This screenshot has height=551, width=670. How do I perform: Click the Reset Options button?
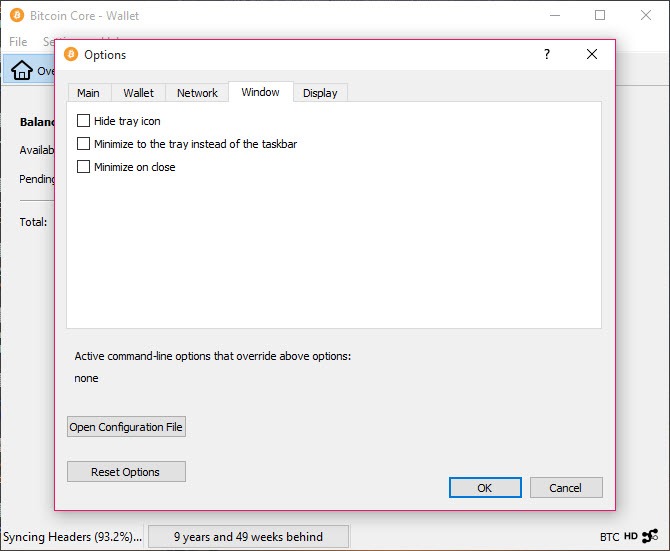pos(126,472)
